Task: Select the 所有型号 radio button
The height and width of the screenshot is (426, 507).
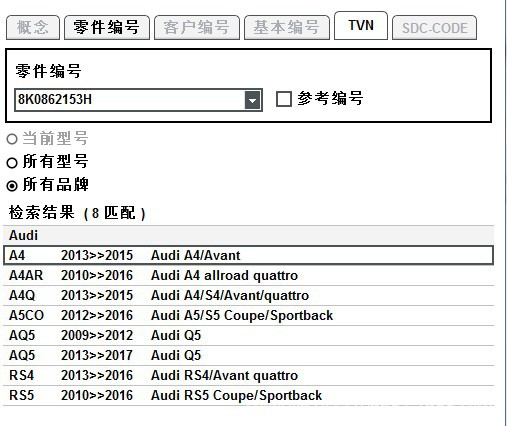Action: click(12, 163)
